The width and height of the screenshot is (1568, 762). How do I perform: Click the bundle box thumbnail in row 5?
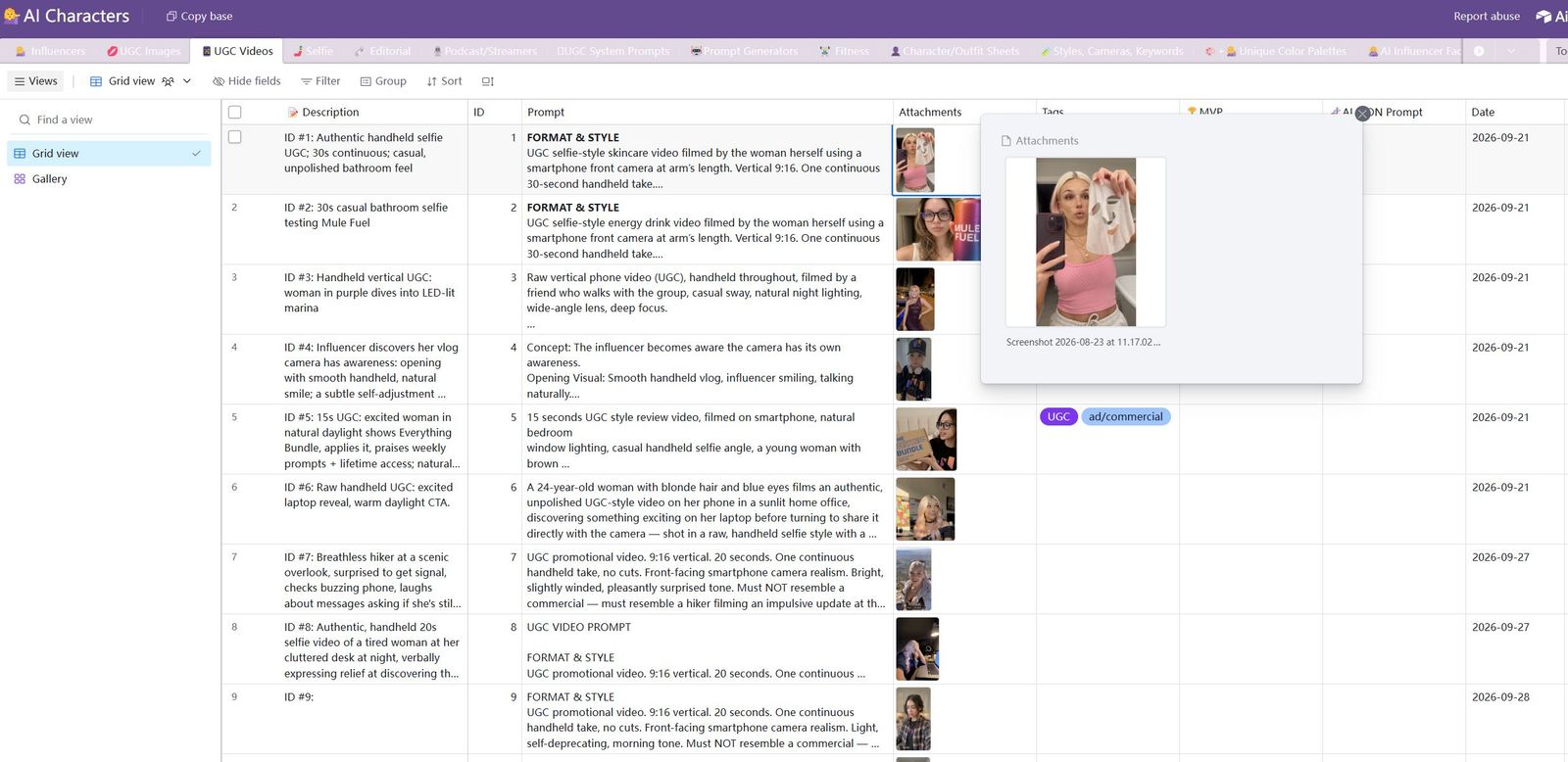926,439
